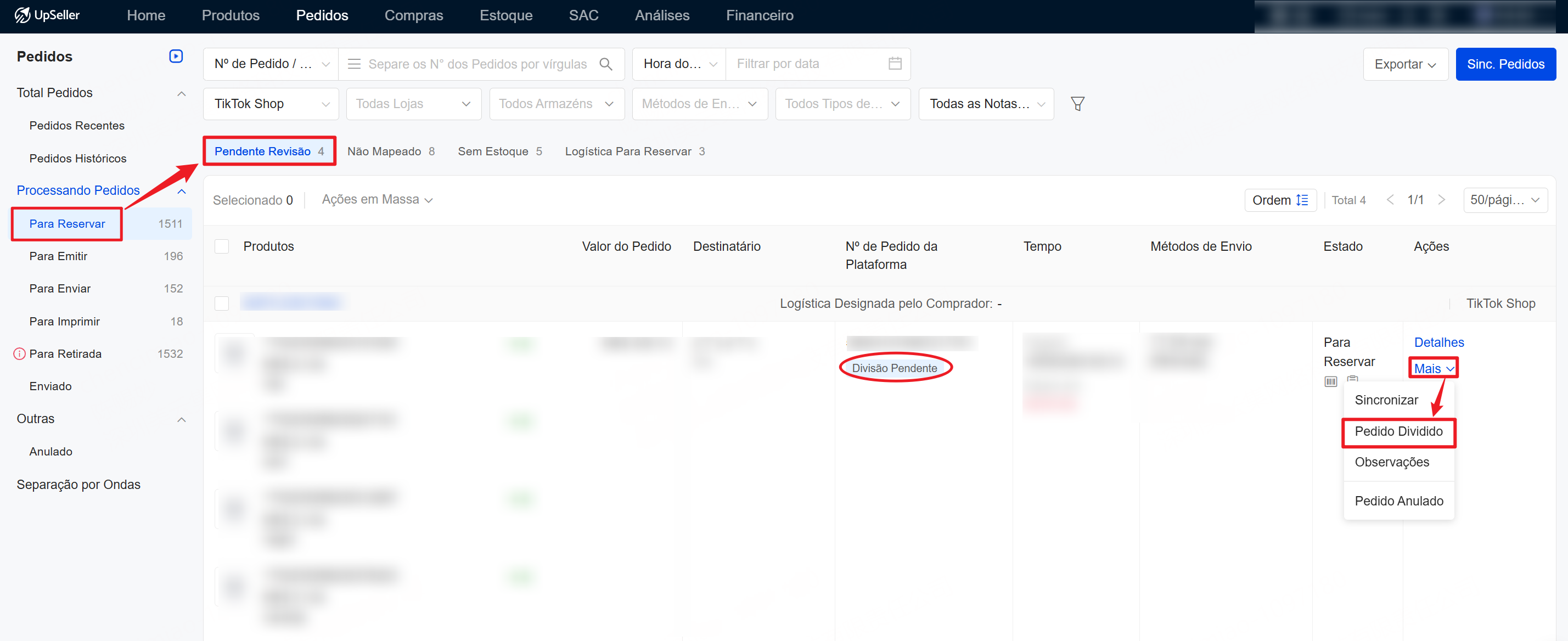Switch to Não Mapeado tab
This screenshot has width=1568, height=641.
point(390,151)
